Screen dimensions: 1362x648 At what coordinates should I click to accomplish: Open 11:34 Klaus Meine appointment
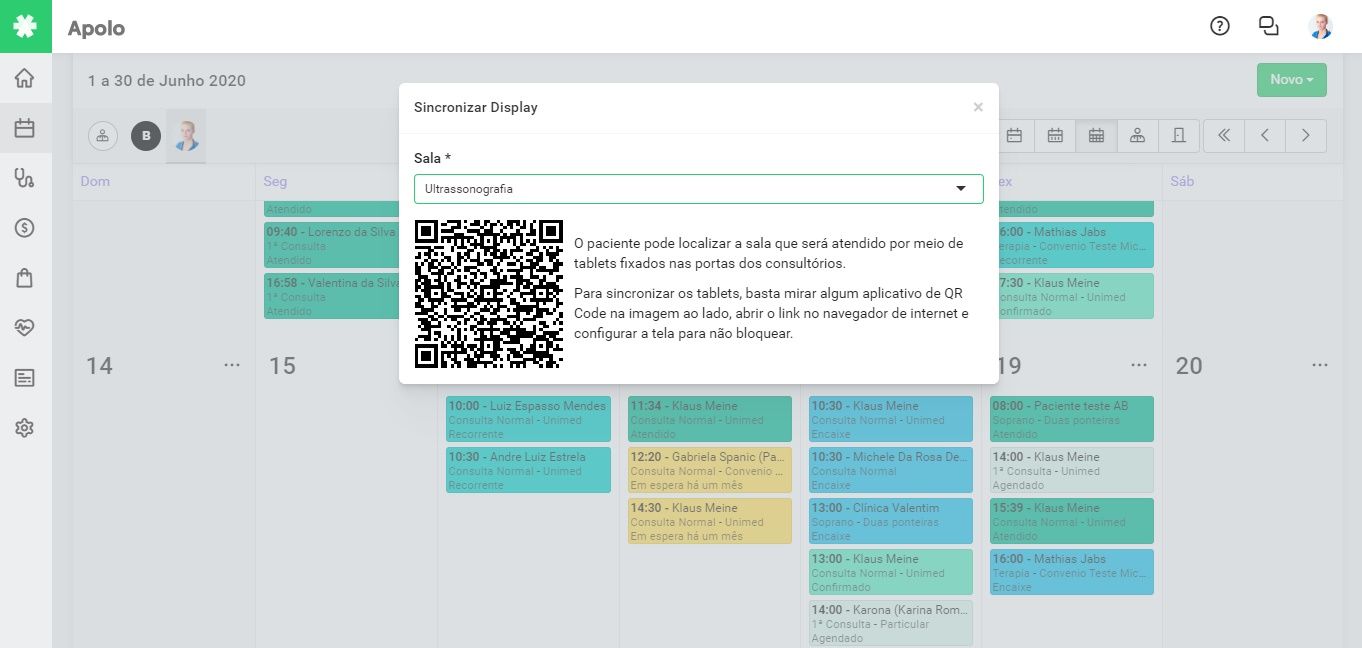[710, 420]
